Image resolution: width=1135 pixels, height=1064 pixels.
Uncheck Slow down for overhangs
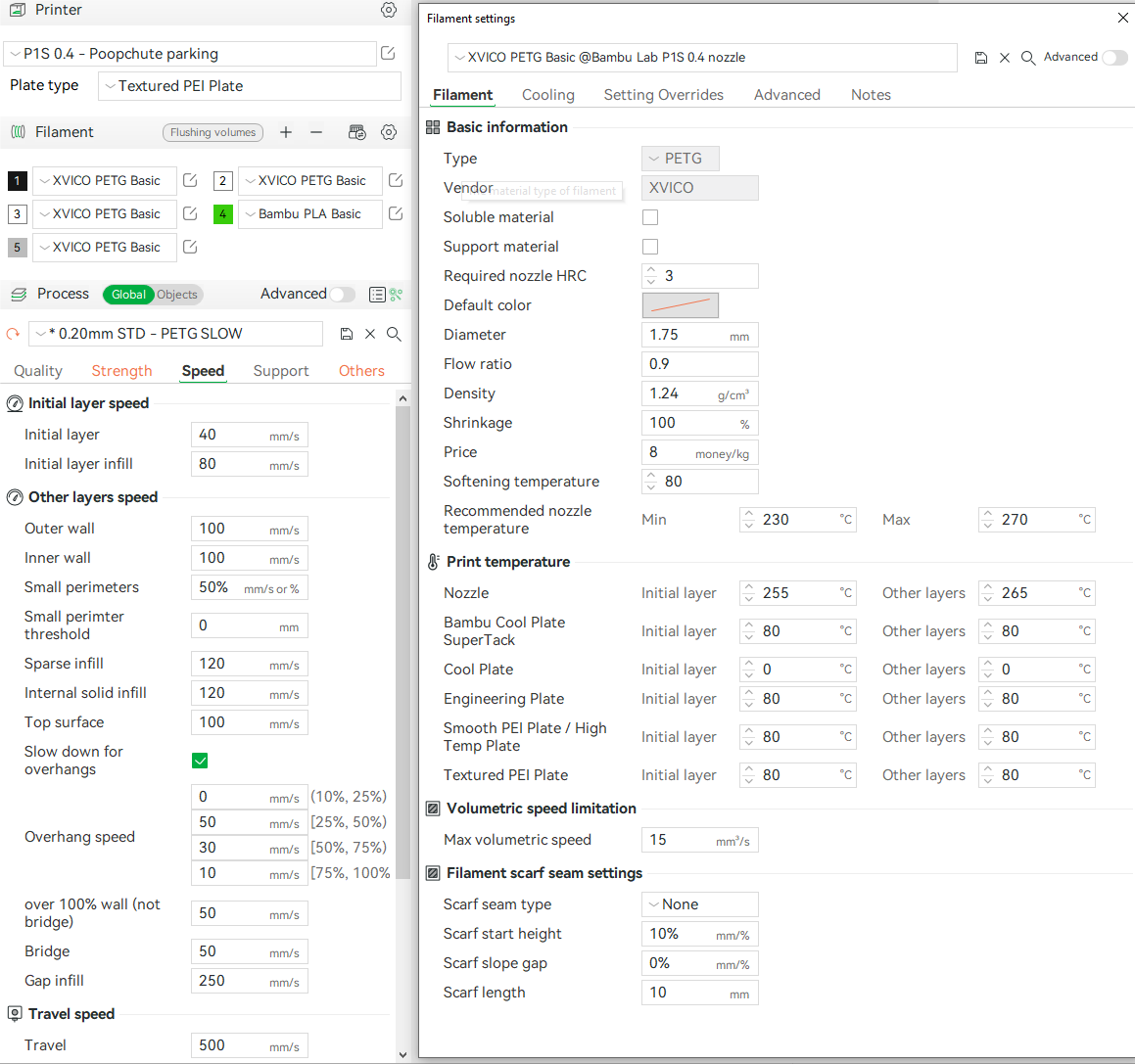(x=200, y=761)
